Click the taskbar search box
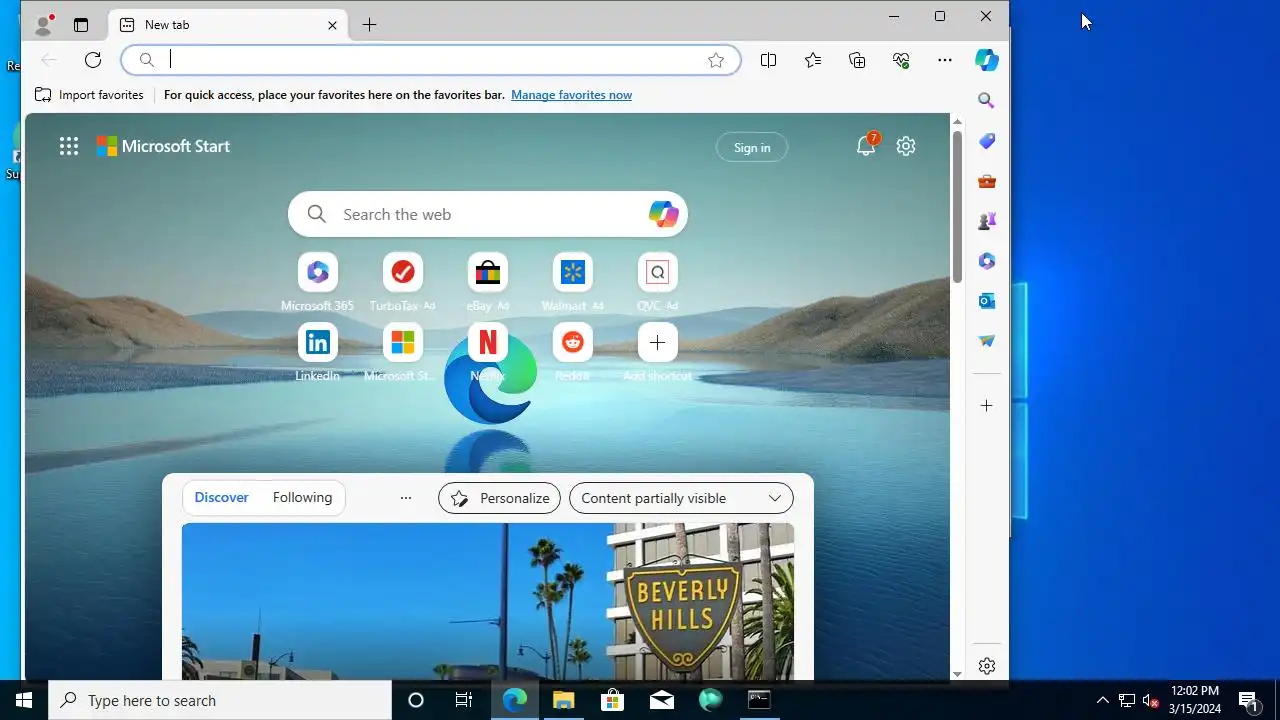The image size is (1280, 720). [x=220, y=700]
